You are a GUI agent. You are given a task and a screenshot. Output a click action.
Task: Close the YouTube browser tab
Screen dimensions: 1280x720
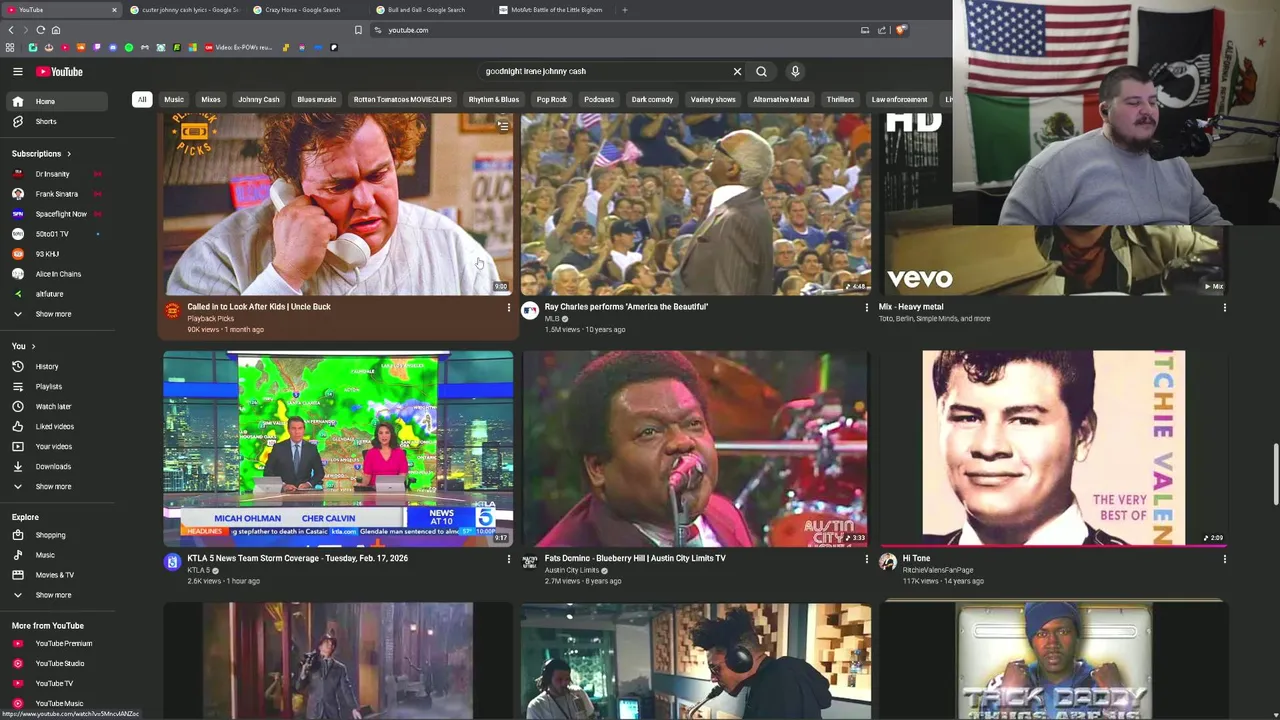point(114,10)
